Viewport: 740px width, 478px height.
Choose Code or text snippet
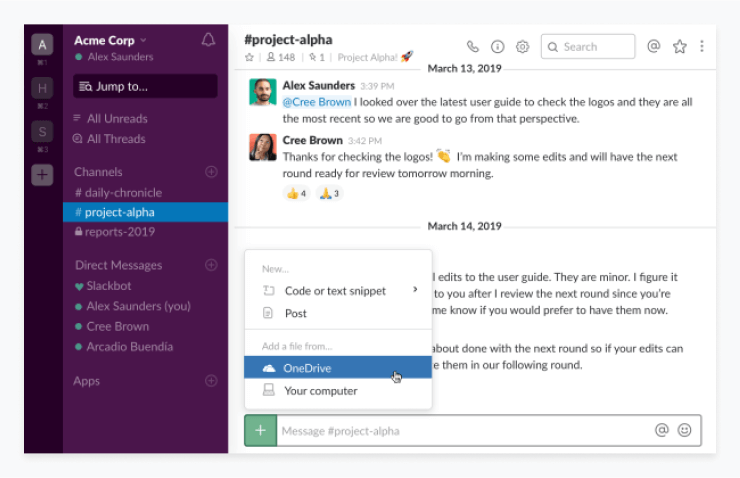coord(338,291)
